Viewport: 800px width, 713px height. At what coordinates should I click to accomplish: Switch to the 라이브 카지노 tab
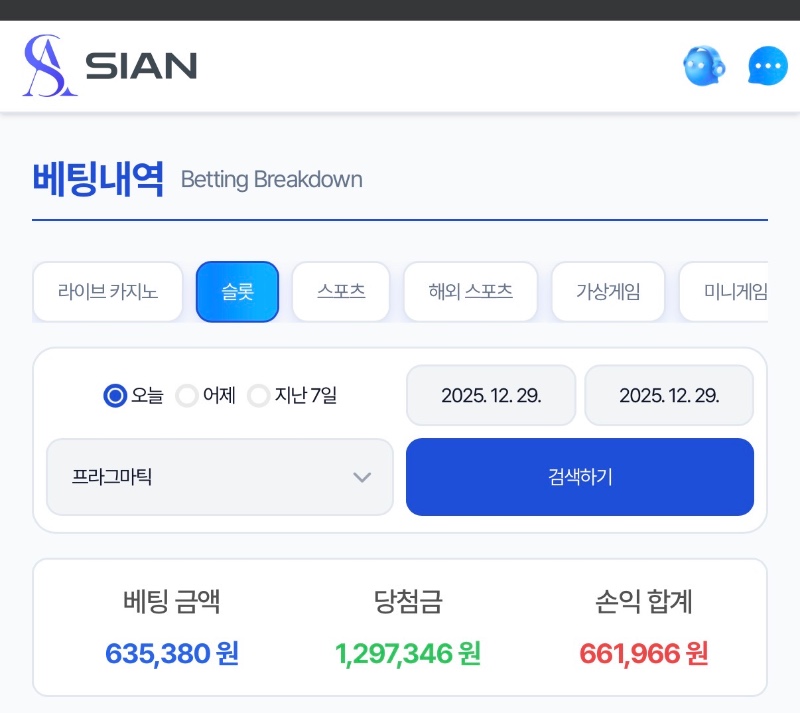point(108,292)
